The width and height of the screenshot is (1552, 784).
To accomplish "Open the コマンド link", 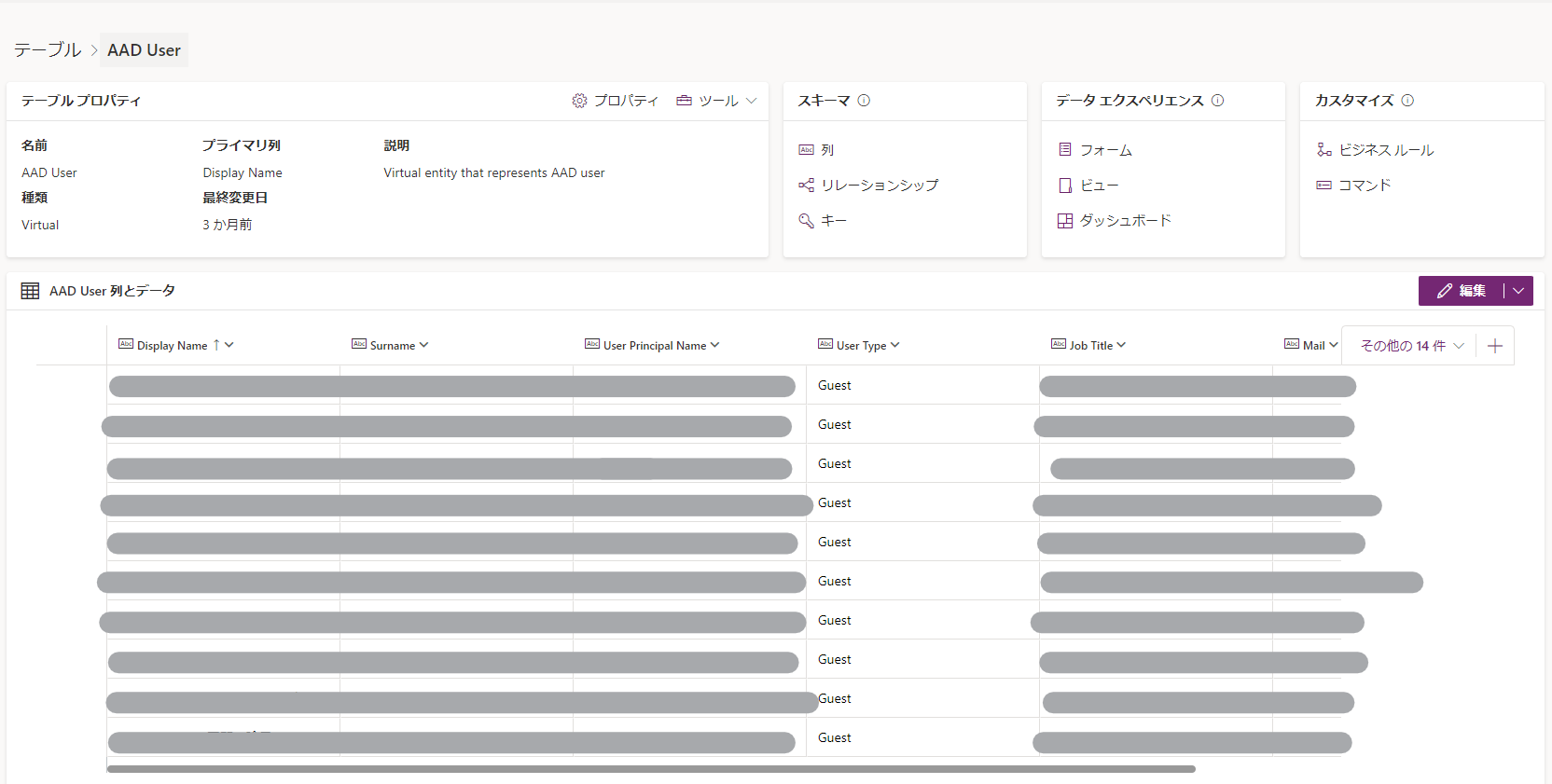I will pos(1365,186).
